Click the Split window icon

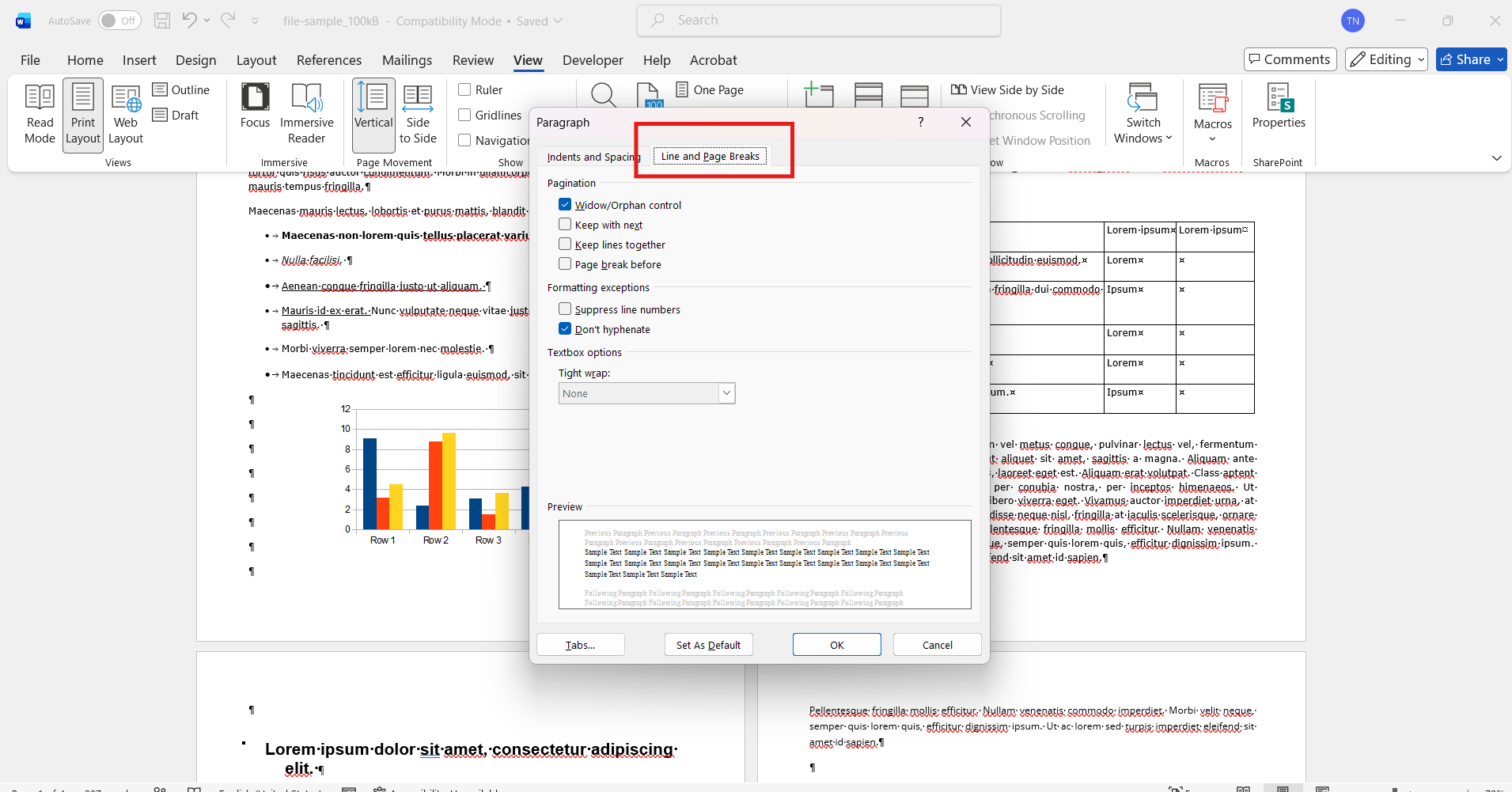[915, 95]
